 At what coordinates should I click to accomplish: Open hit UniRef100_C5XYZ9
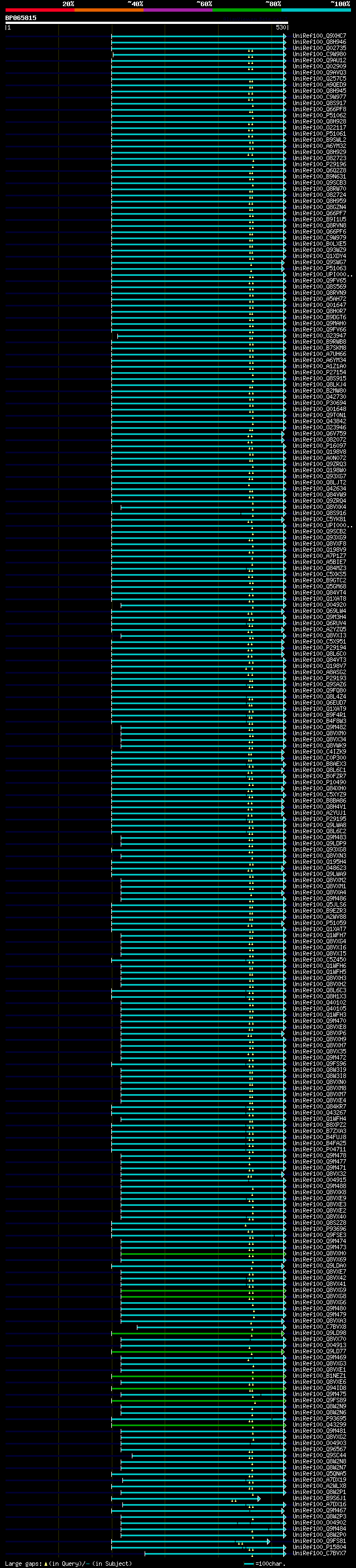tap(319, 794)
